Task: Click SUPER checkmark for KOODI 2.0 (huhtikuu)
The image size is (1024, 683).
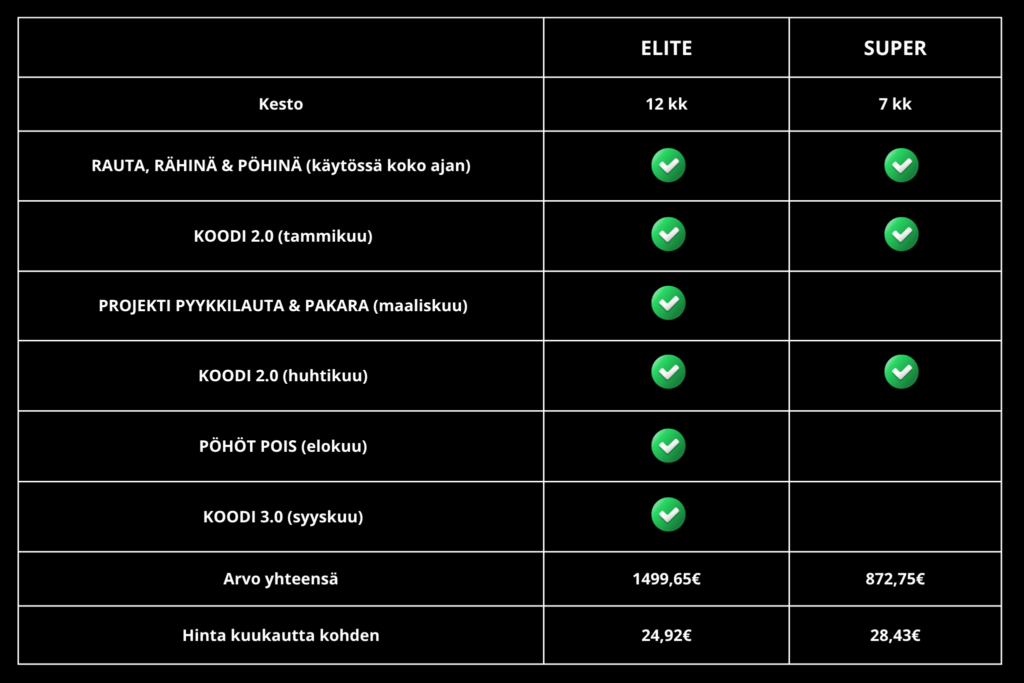Action: [901, 372]
